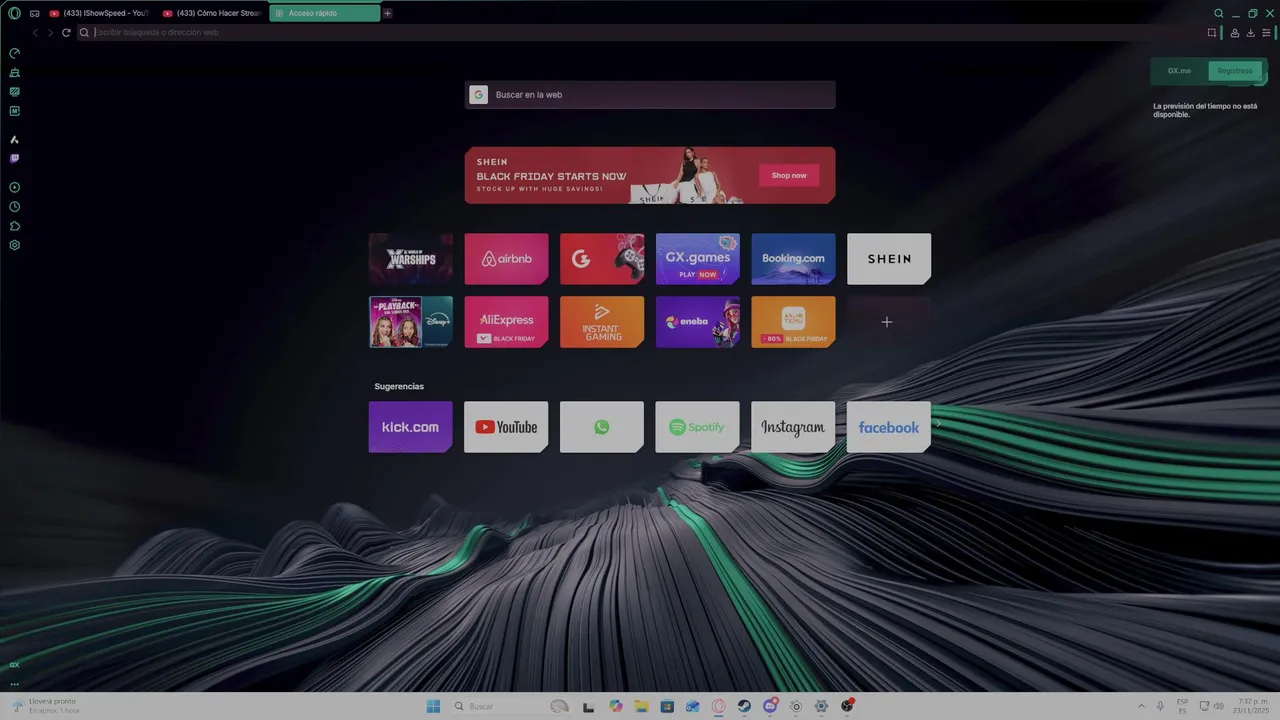Open the Player sidebar icon
This screenshot has height=720, width=1280.
click(14, 187)
